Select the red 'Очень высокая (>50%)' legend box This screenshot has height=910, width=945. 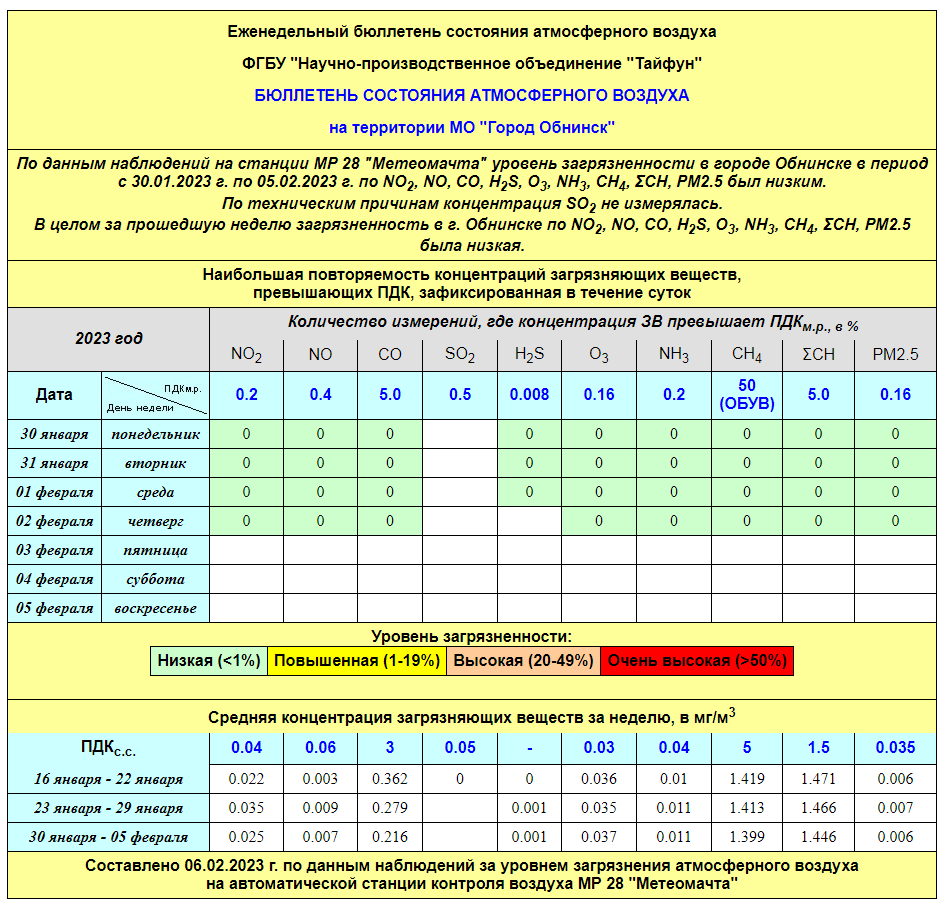click(697, 661)
